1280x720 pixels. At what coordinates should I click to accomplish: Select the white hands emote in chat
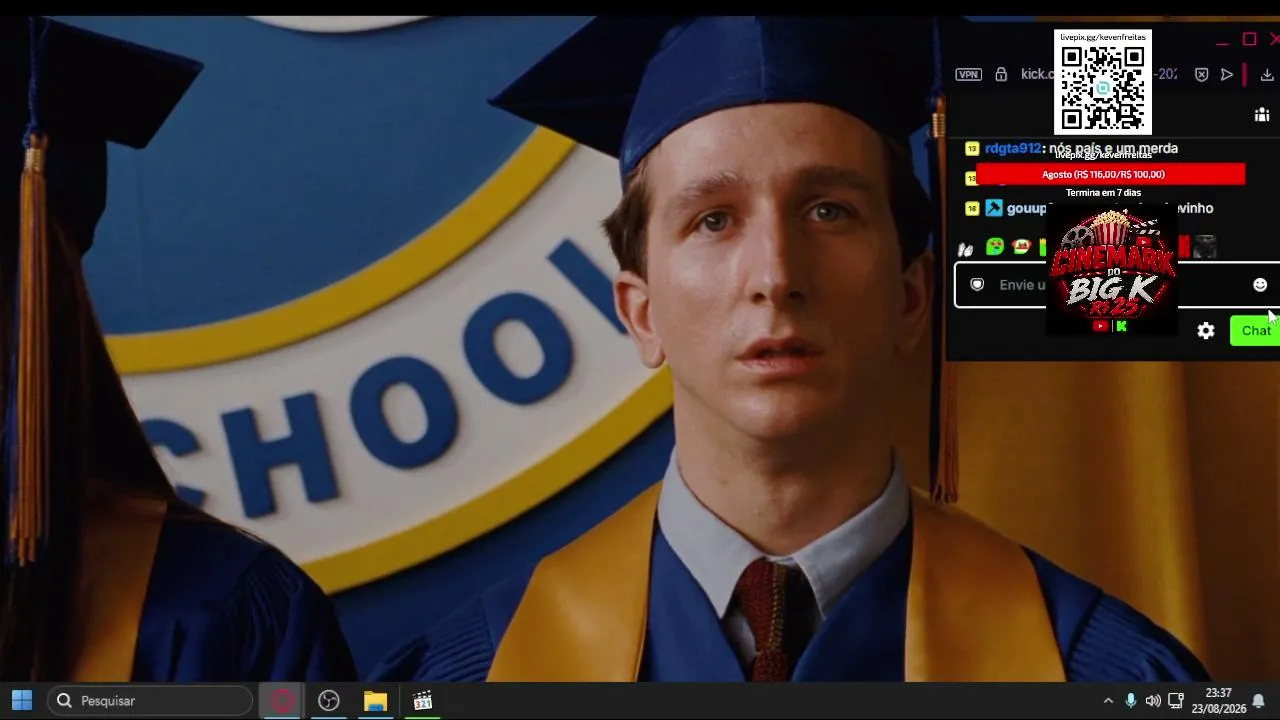click(x=966, y=248)
